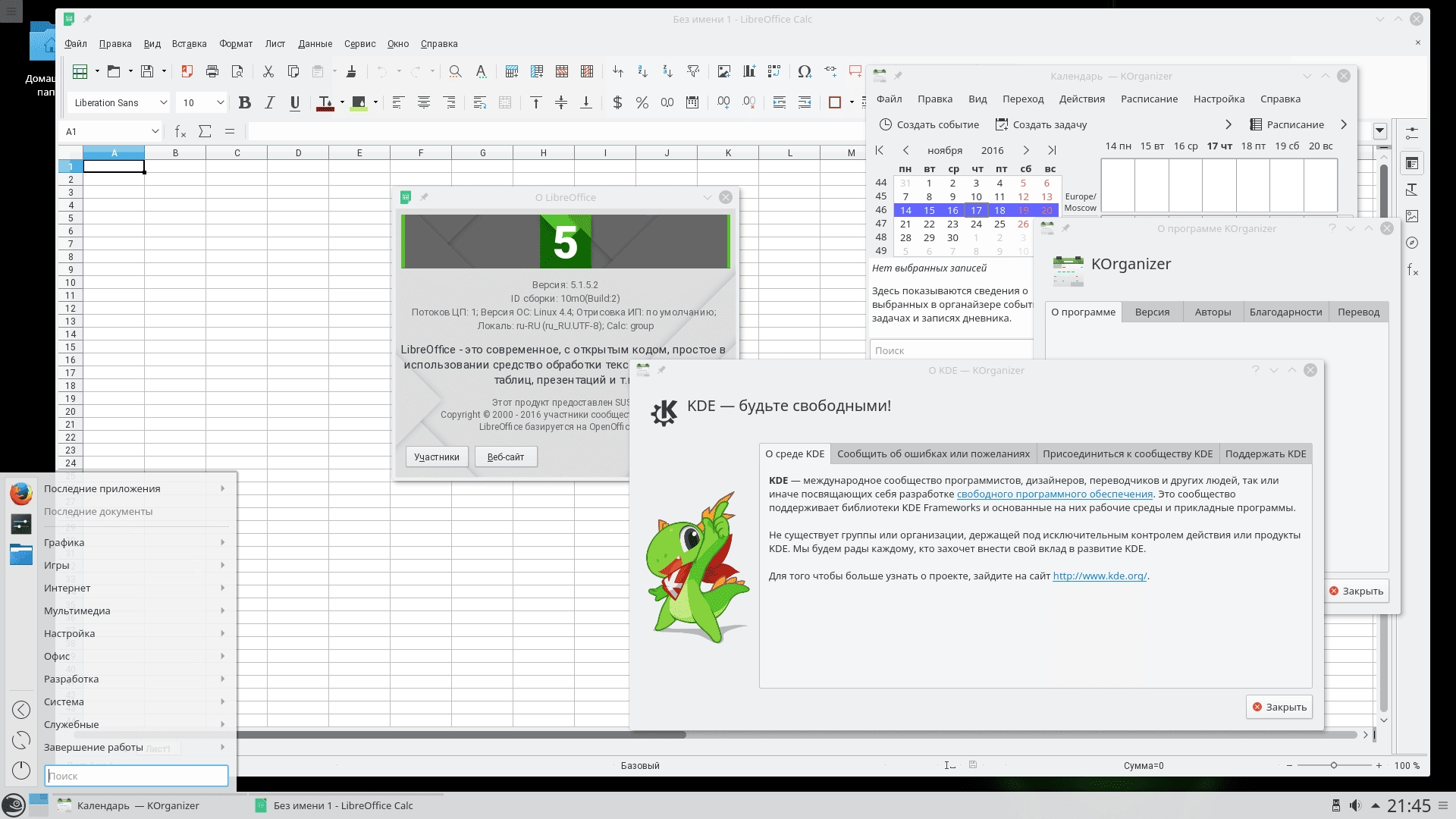Open the Sidebar Navigator compass icon

[x=1412, y=243]
